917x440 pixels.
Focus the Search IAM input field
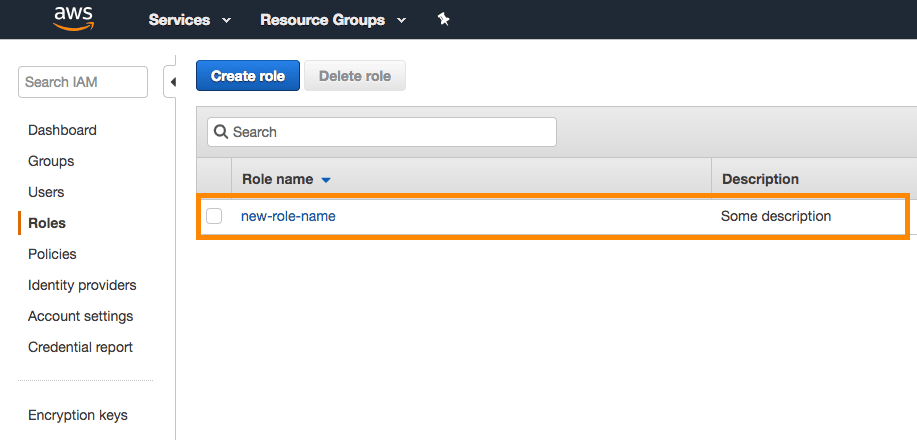coord(82,82)
